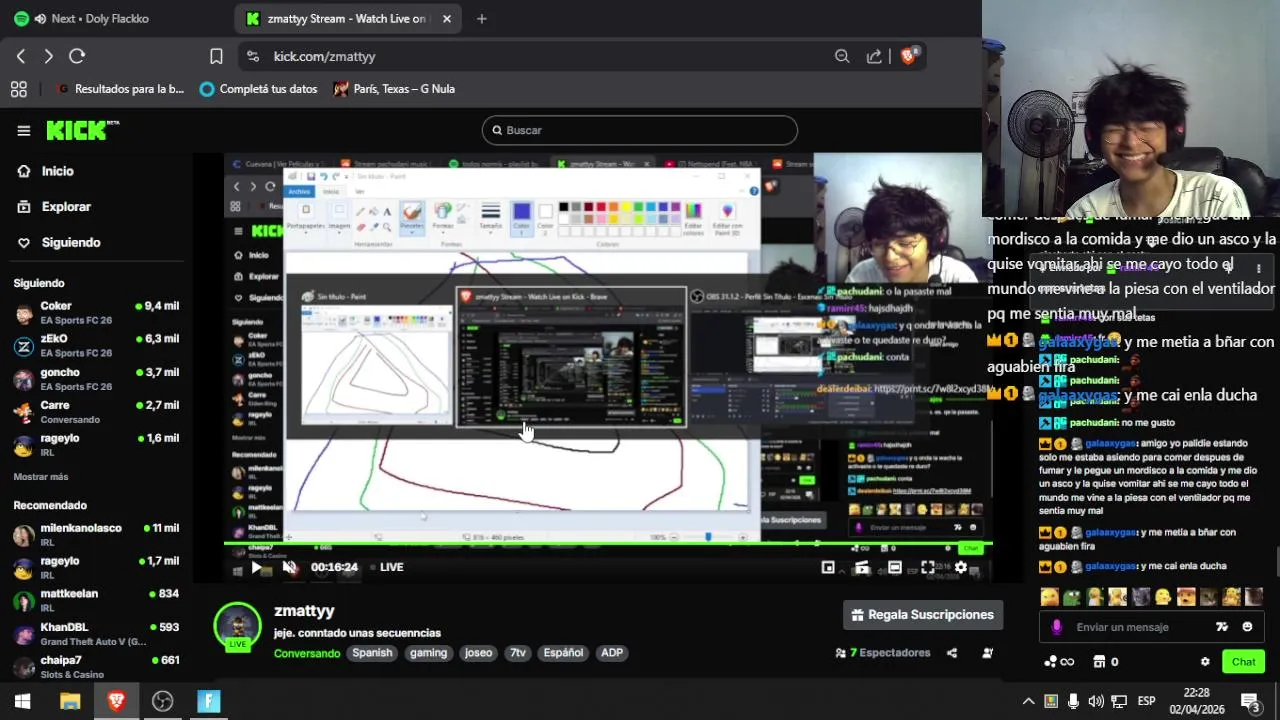Click the Buscar search field
The image size is (1280, 720).
point(640,130)
